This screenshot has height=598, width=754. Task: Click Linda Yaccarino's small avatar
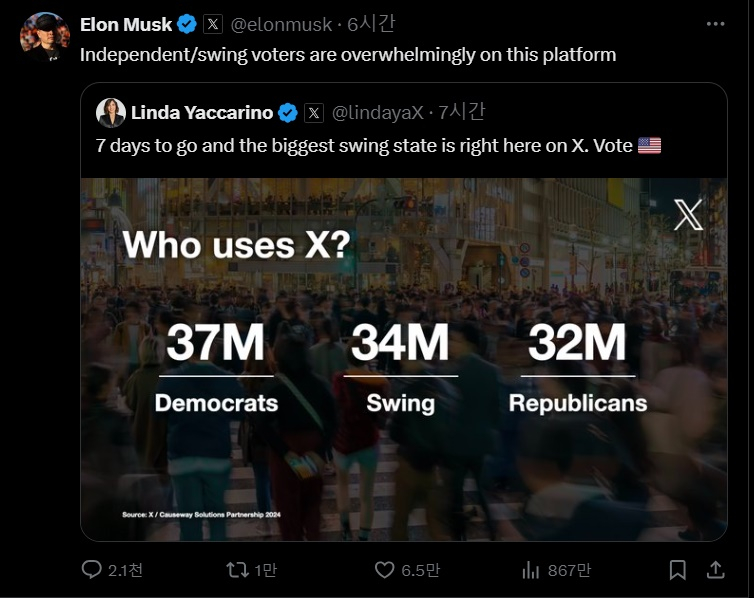click(110, 113)
